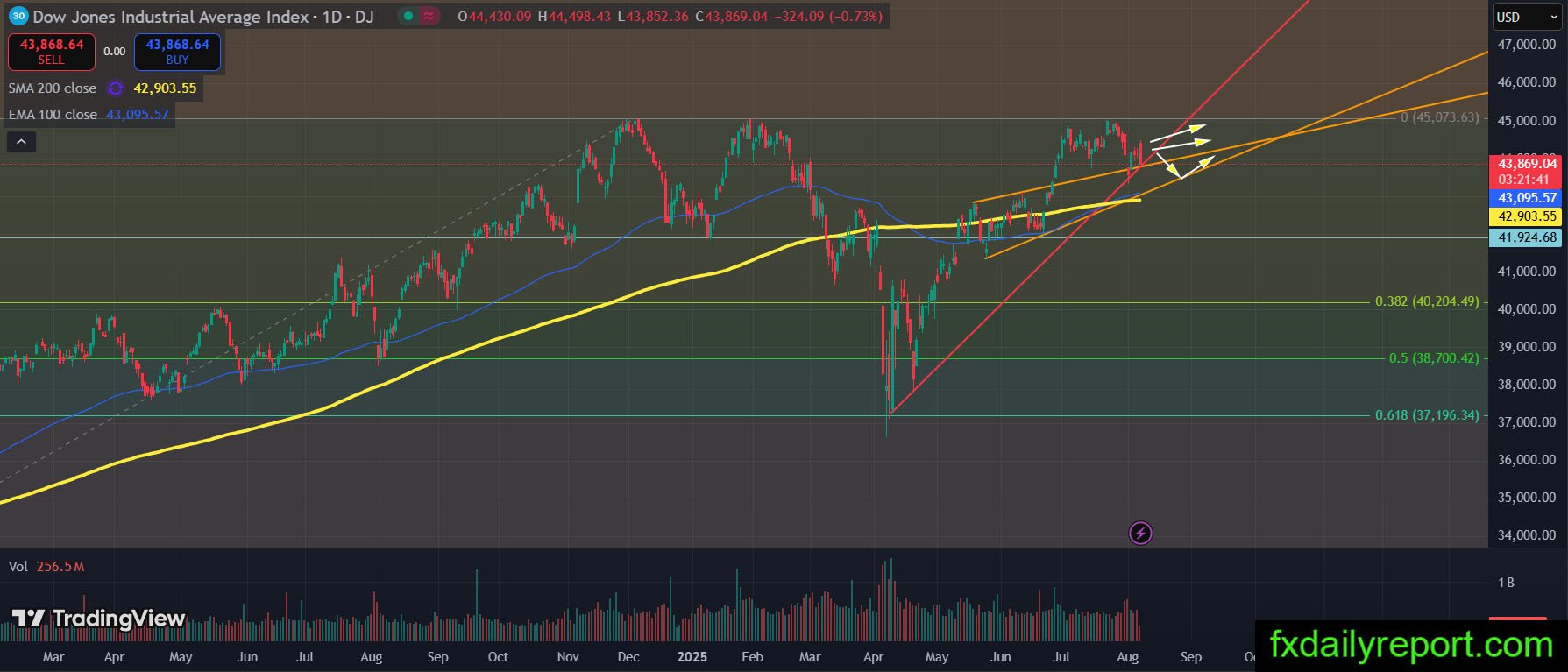The height and width of the screenshot is (672, 1568).
Task: Click the purple lightning bolt icon on chart
Action: pyautogui.click(x=1140, y=533)
